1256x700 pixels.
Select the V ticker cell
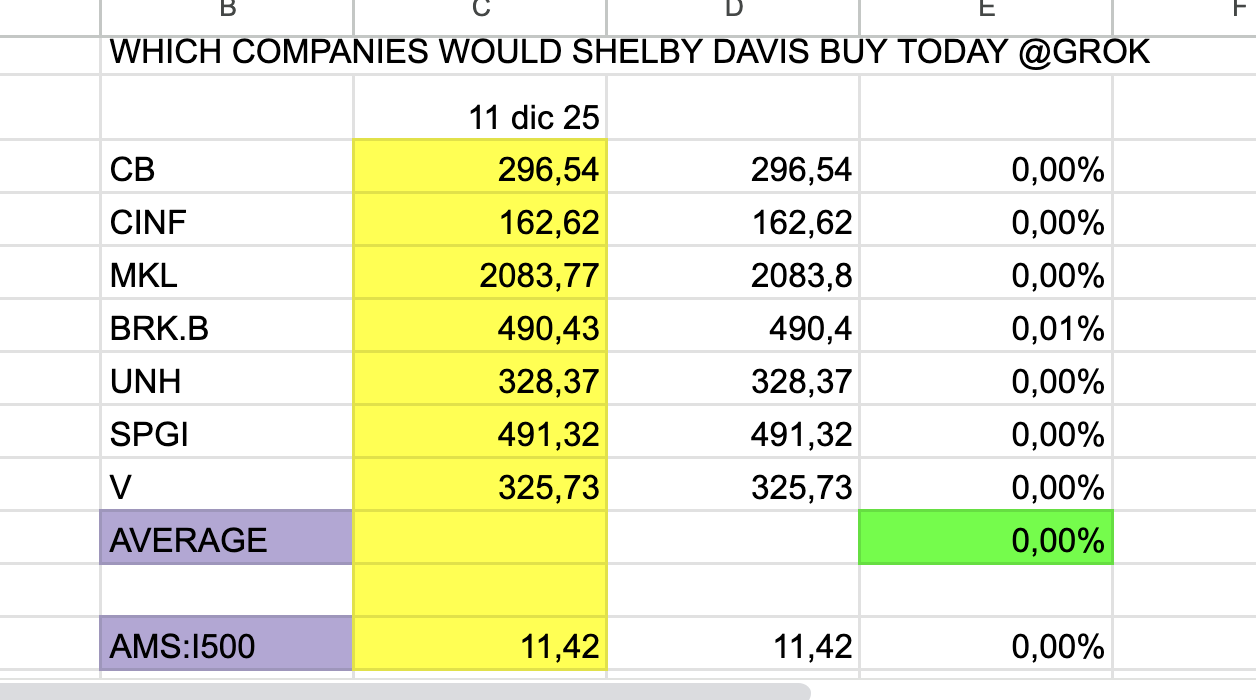pyautogui.click(x=227, y=487)
